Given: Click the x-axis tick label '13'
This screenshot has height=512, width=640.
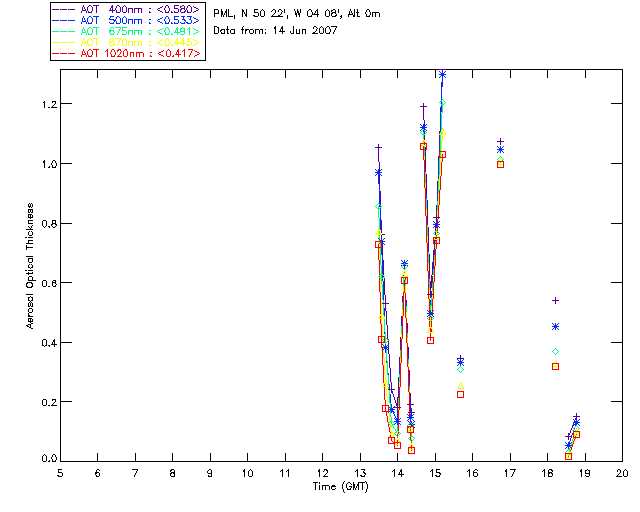Looking at the screenshot, I should [x=360, y=473].
